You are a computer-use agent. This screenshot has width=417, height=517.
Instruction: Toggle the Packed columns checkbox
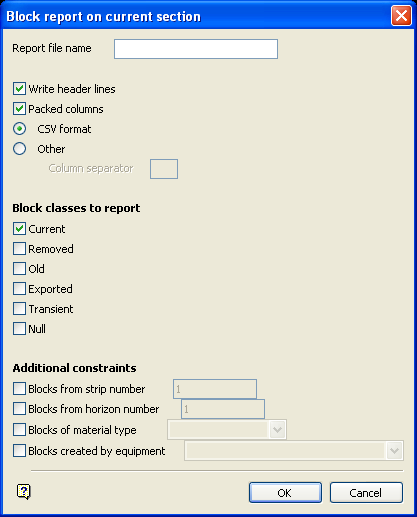(x=19, y=109)
